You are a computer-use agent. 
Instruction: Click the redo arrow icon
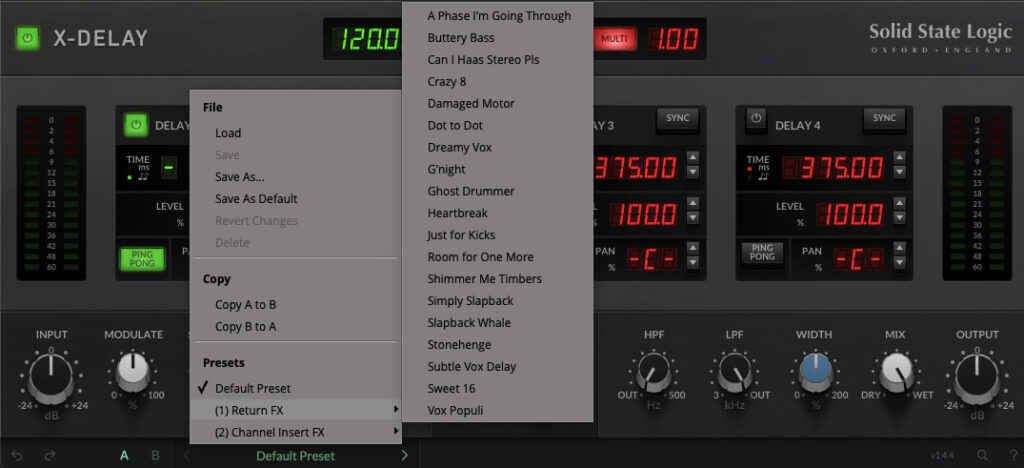pos(50,456)
